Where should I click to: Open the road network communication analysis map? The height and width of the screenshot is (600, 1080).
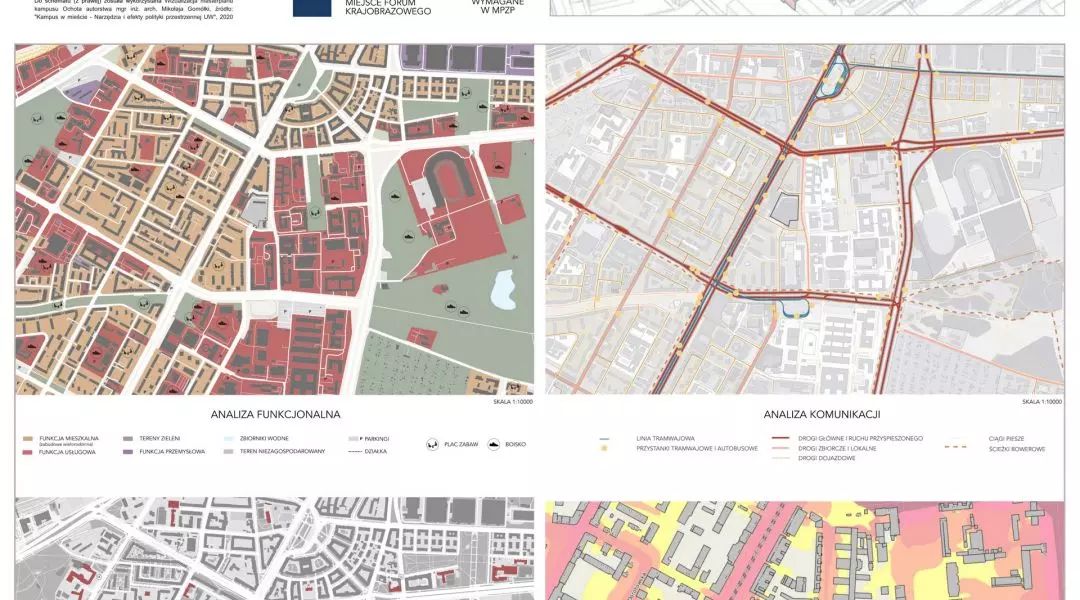804,220
